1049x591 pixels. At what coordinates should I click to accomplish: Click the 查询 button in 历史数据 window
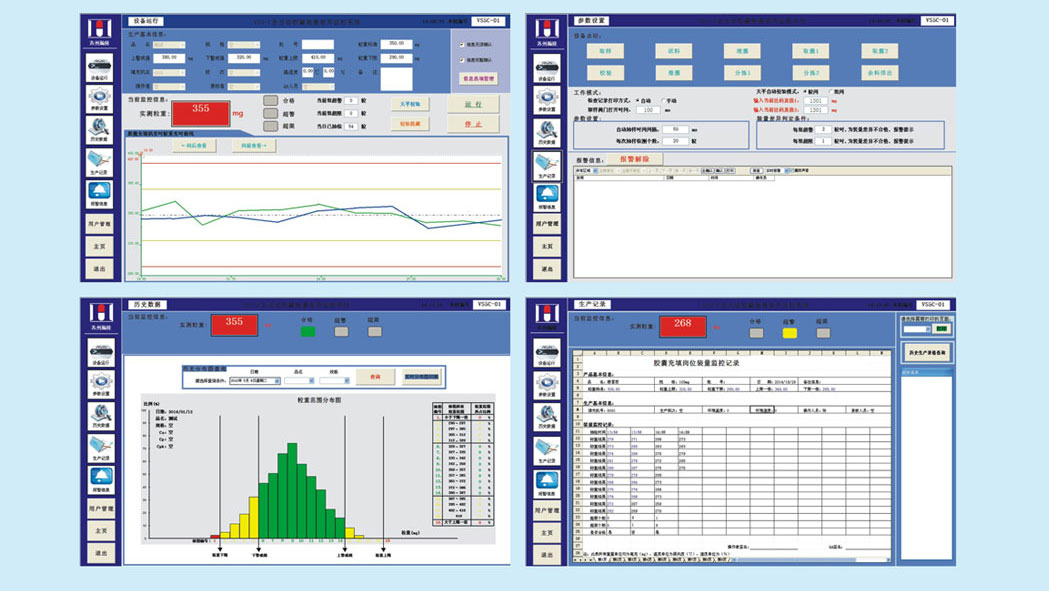[375, 377]
